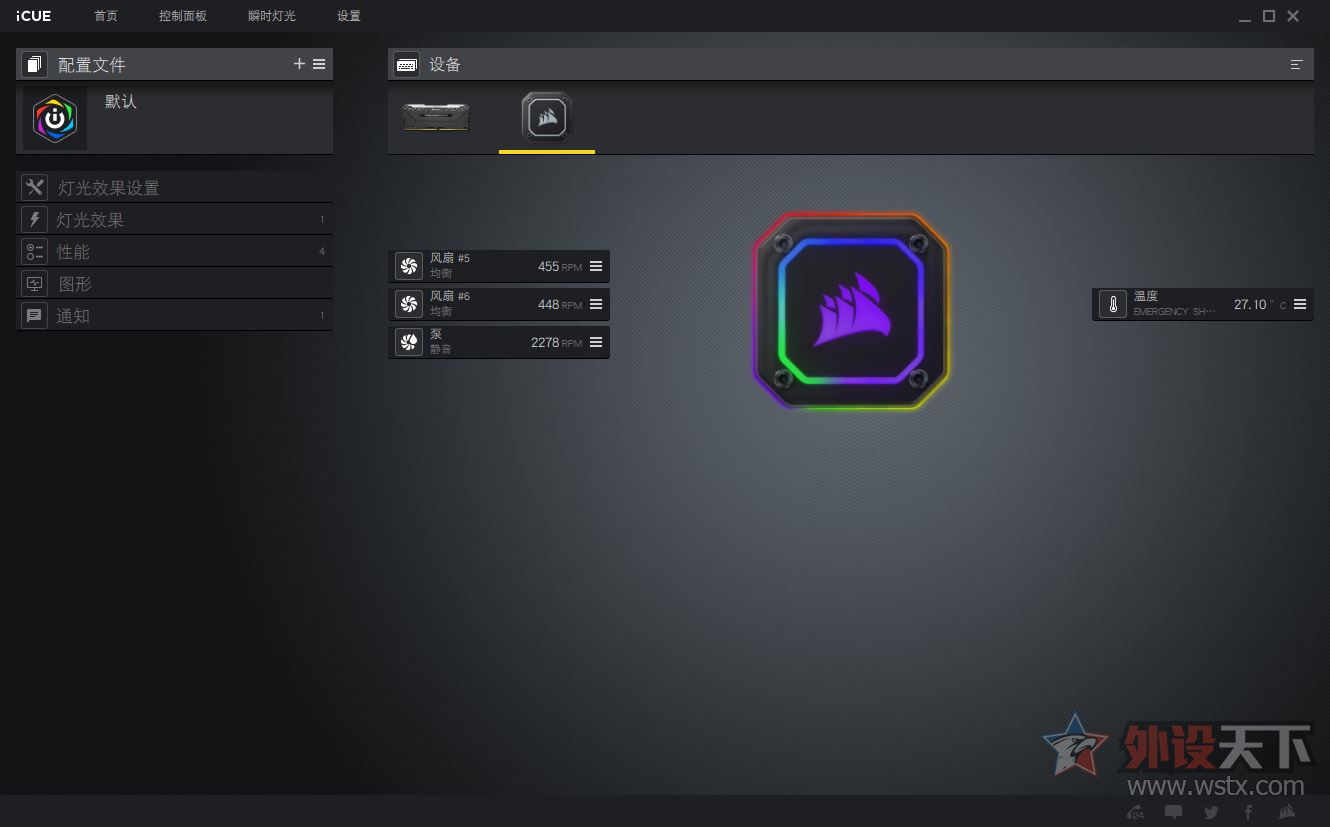The width and height of the screenshot is (1330, 827).
Task: Open the 泵 pump options menu
Action: pos(596,342)
